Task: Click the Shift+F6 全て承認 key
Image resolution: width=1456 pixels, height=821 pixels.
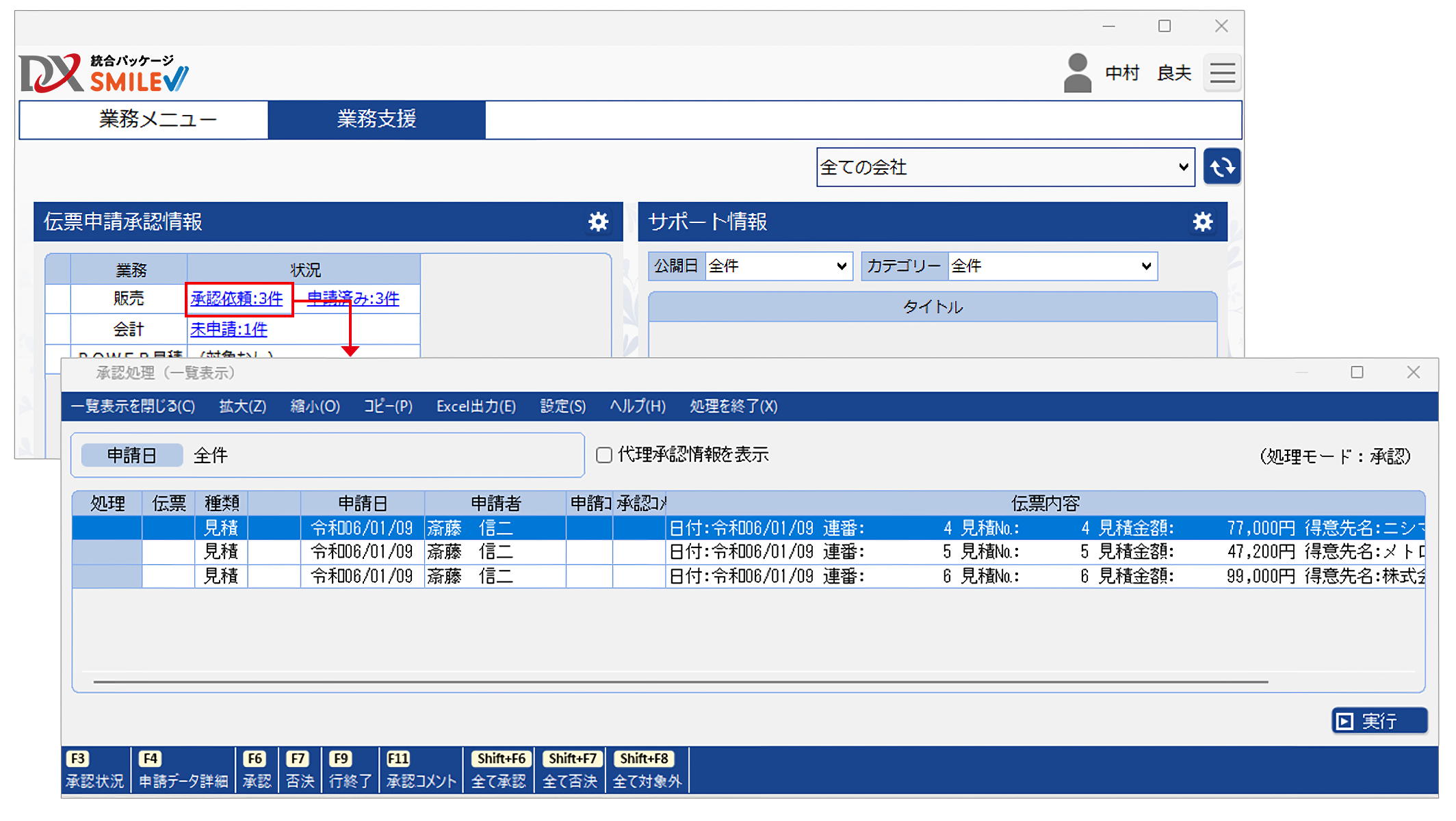Action: tap(499, 770)
